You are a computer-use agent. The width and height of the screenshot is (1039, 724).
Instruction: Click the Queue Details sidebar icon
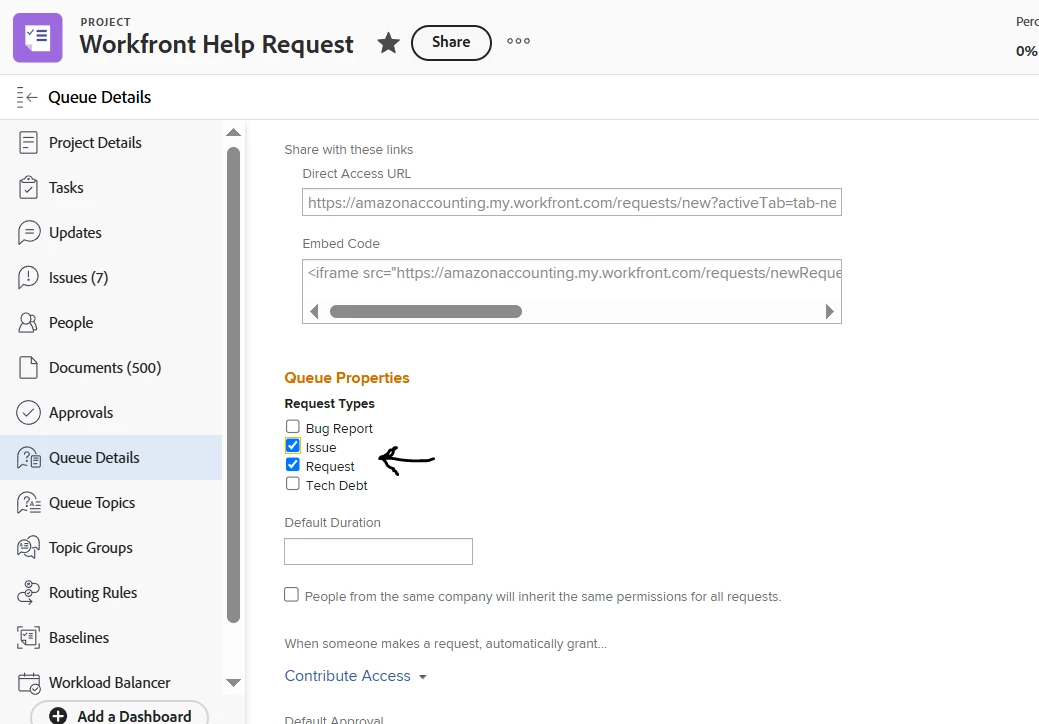pos(28,458)
